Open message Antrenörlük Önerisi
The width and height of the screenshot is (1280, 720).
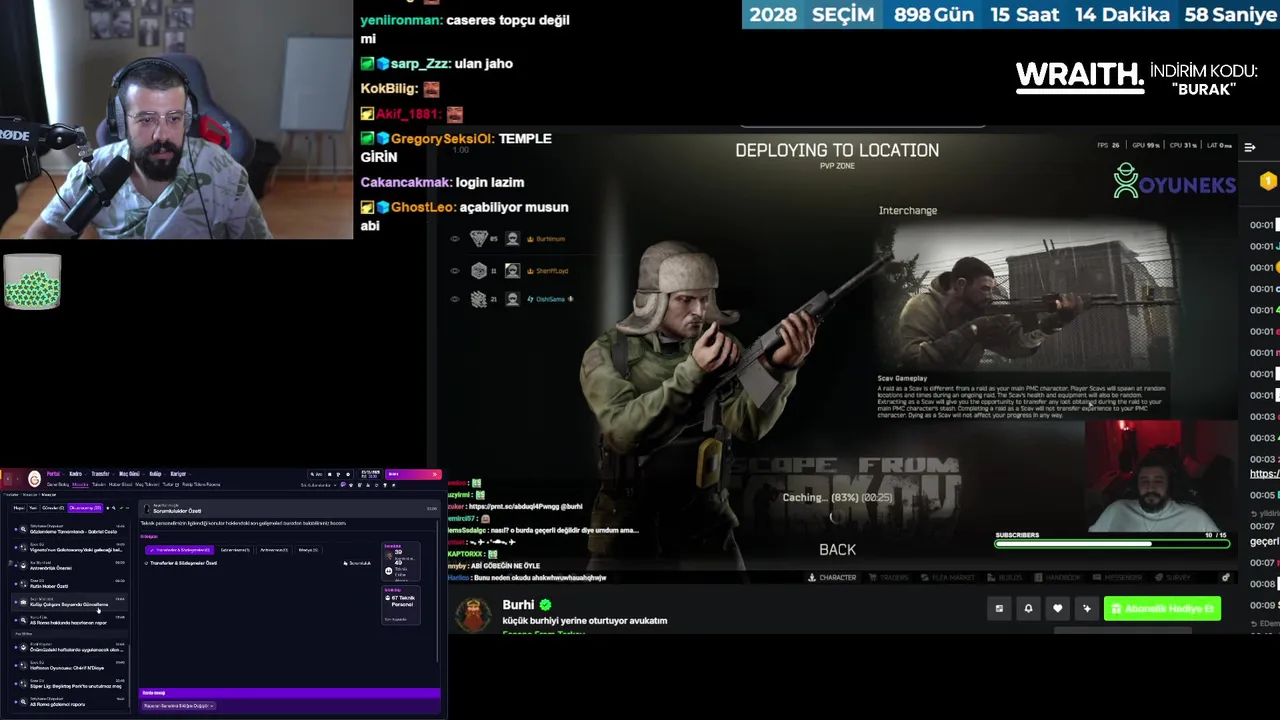coord(69,566)
